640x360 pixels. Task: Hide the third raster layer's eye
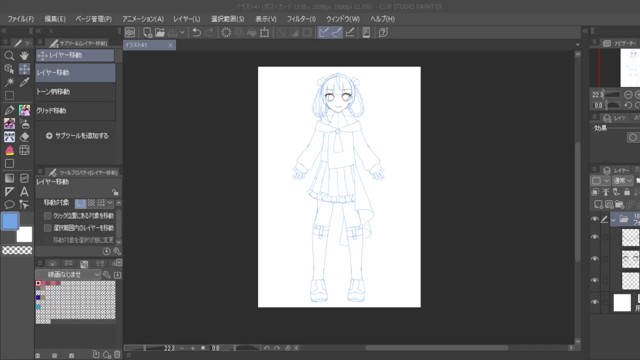(x=595, y=280)
